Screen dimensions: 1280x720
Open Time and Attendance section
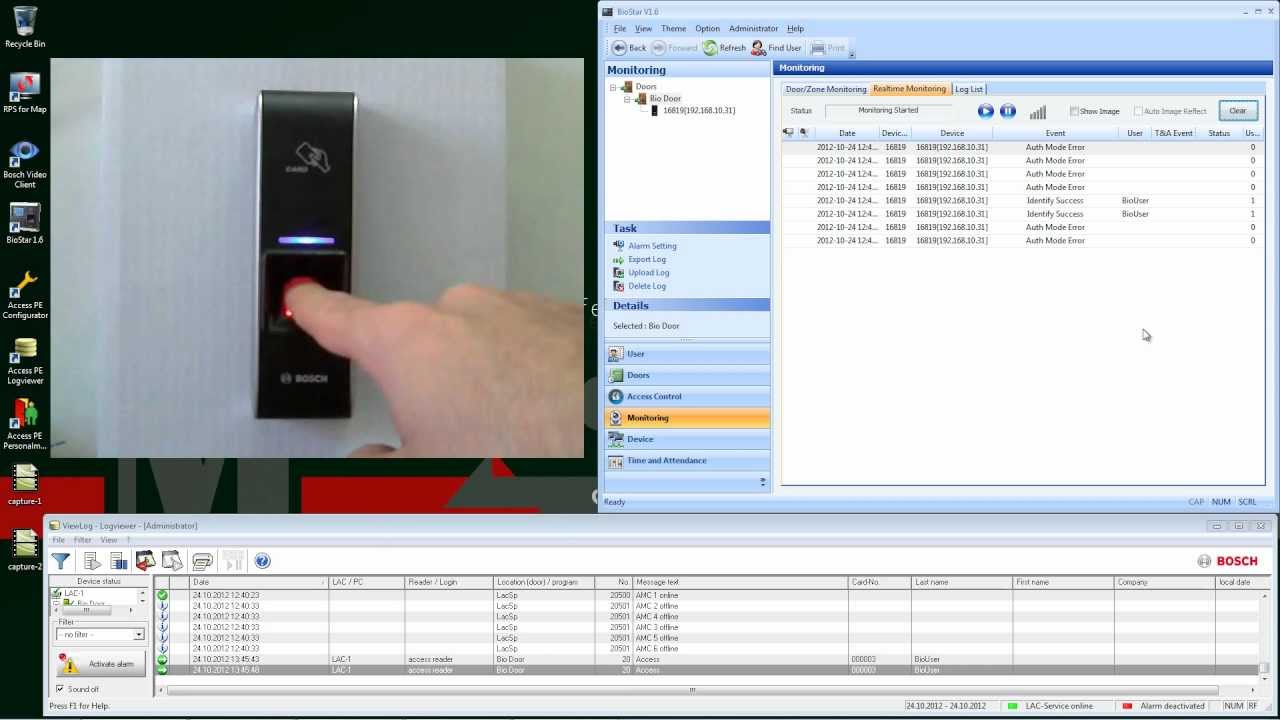pos(687,461)
